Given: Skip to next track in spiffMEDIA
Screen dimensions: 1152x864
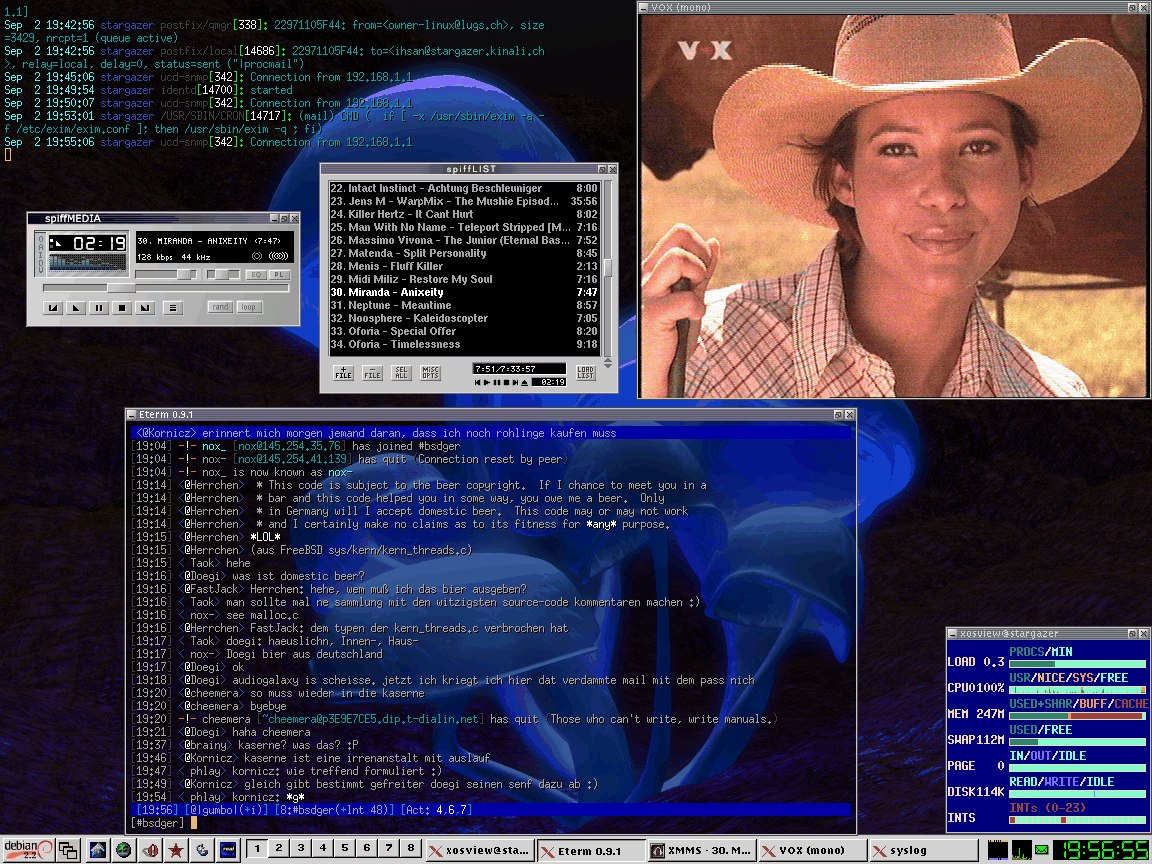Looking at the screenshot, I should tap(145, 308).
